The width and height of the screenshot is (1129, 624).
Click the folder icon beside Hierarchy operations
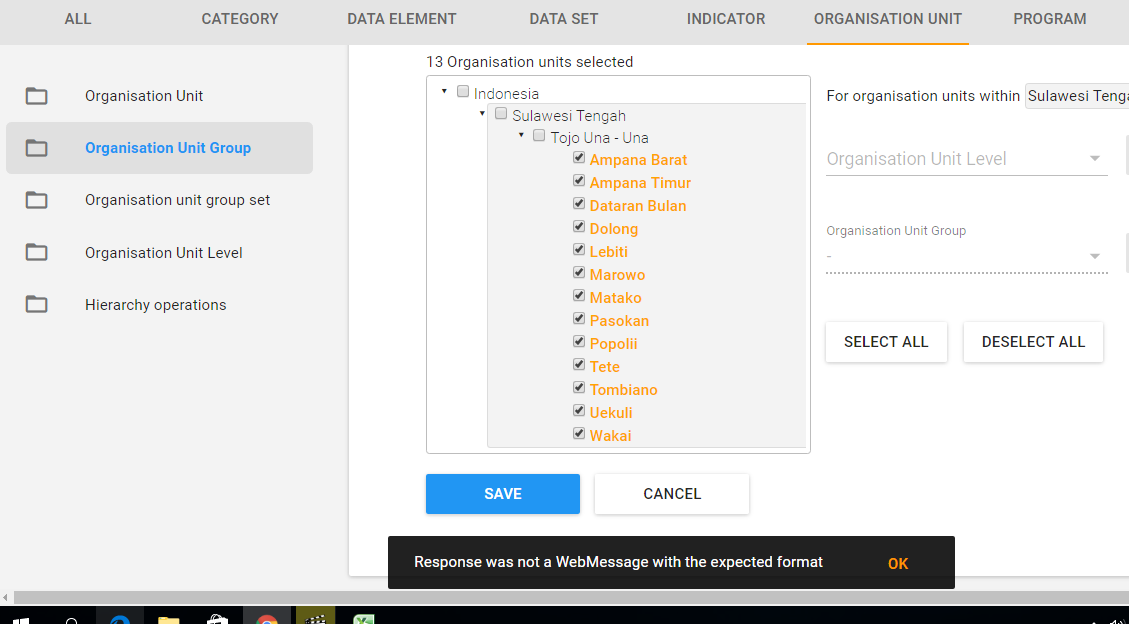37,305
